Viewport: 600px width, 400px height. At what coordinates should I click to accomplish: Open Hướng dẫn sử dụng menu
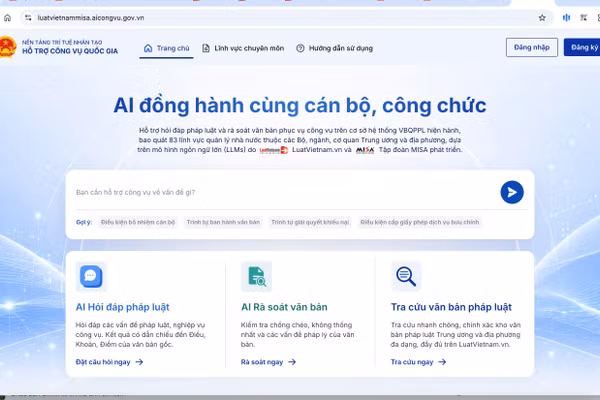pos(334,48)
